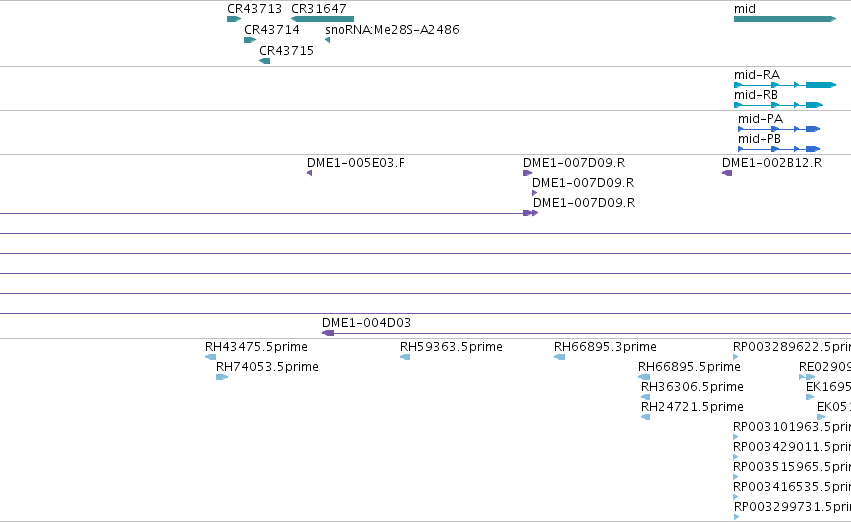Click the DME1-005E03.F feature arrow
The width and height of the screenshot is (851, 522).
[309, 173]
